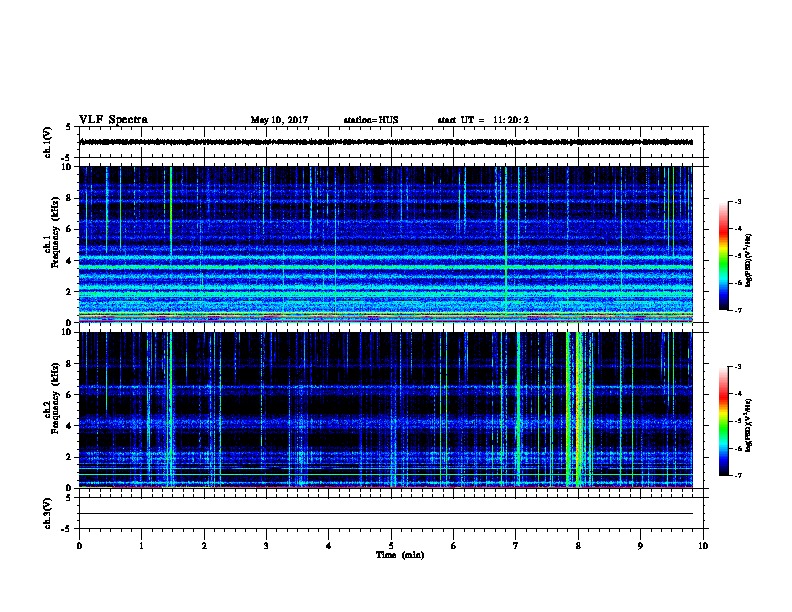Click the "-3" label on ch.1 color scale
This screenshot has height=612, width=792.
[x=737, y=201]
